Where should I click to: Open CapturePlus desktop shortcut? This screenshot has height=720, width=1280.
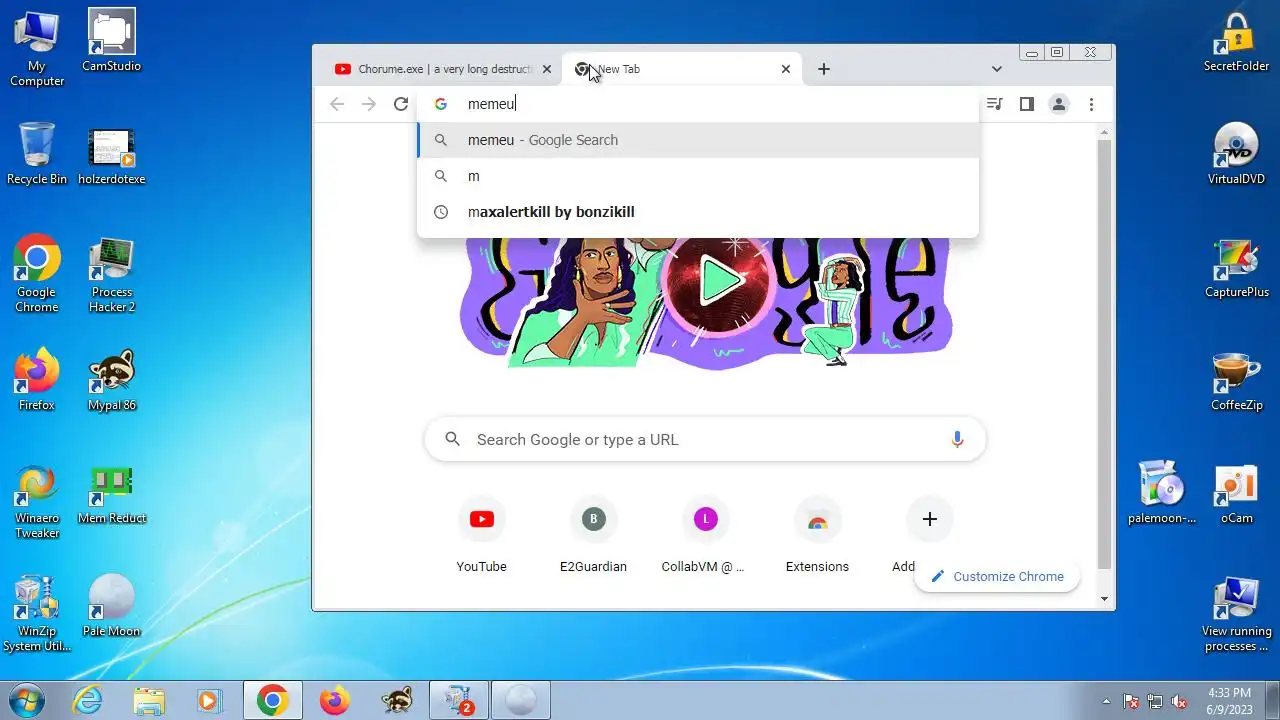click(1237, 267)
